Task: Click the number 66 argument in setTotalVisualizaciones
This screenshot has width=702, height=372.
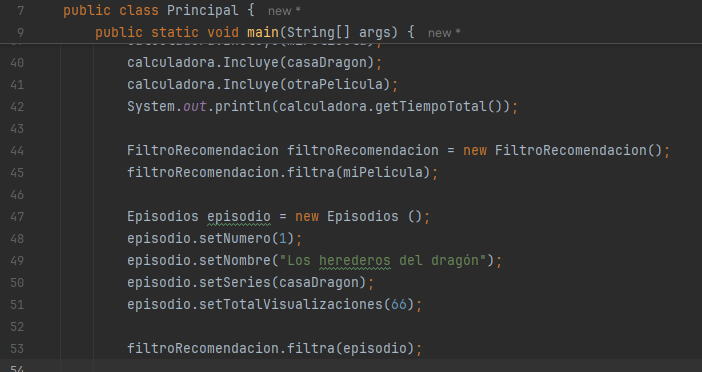Action: tap(399, 305)
